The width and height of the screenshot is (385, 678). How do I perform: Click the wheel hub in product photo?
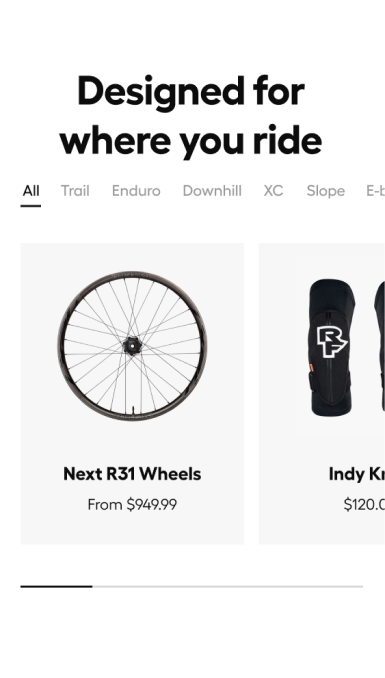click(132, 346)
